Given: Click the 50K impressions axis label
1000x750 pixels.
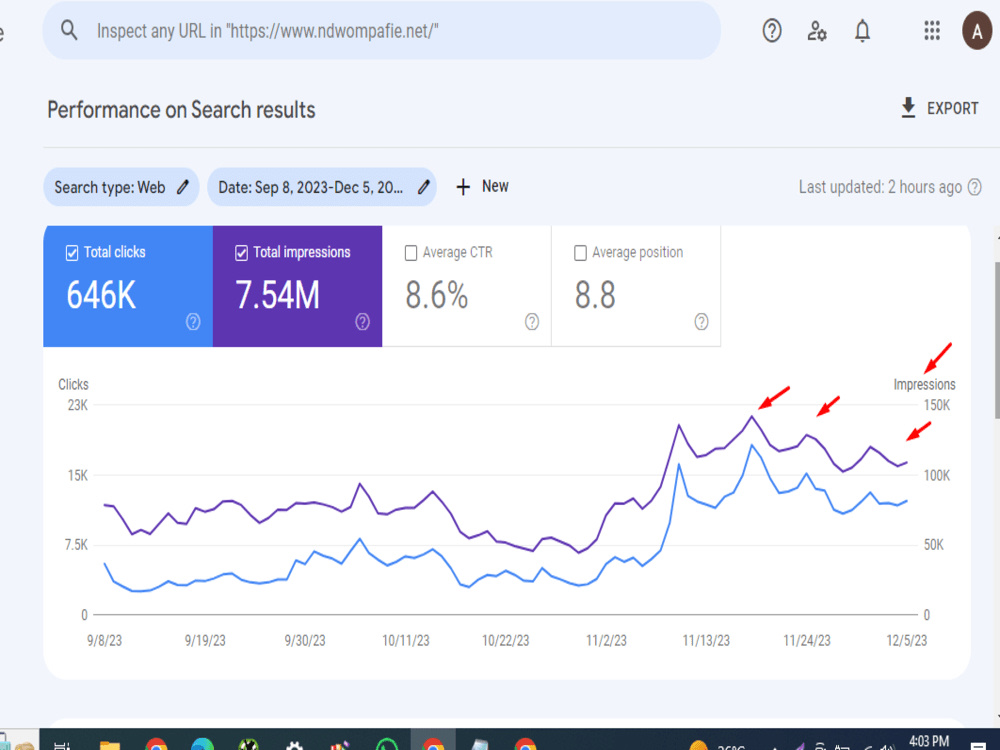Looking at the screenshot, I should (934, 545).
